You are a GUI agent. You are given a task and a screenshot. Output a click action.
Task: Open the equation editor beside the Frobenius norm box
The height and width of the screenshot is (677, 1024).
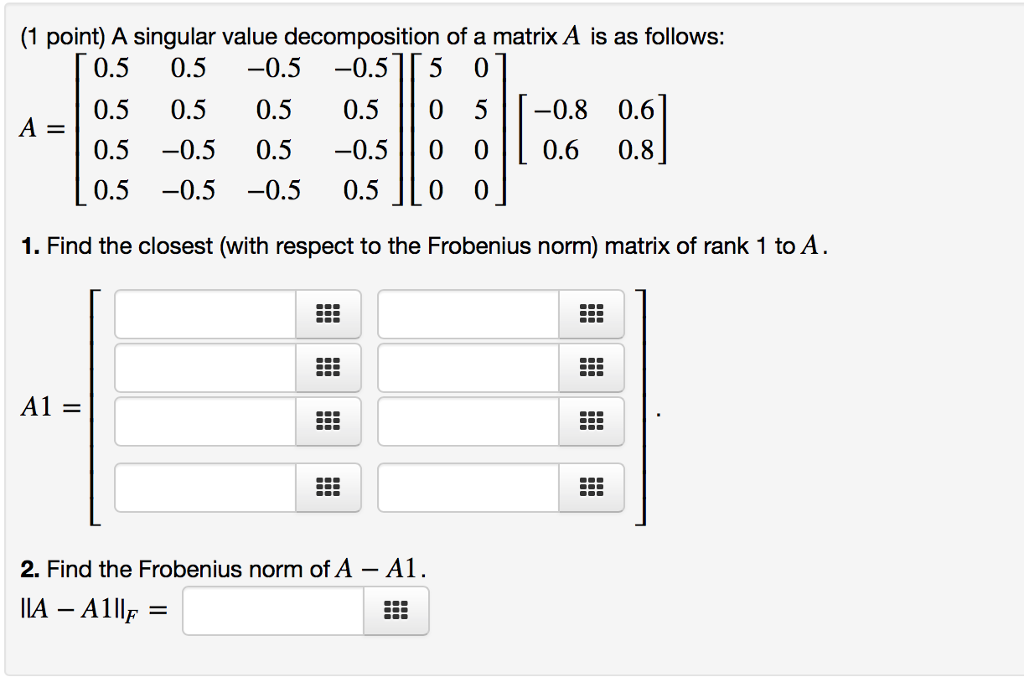pos(396,610)
